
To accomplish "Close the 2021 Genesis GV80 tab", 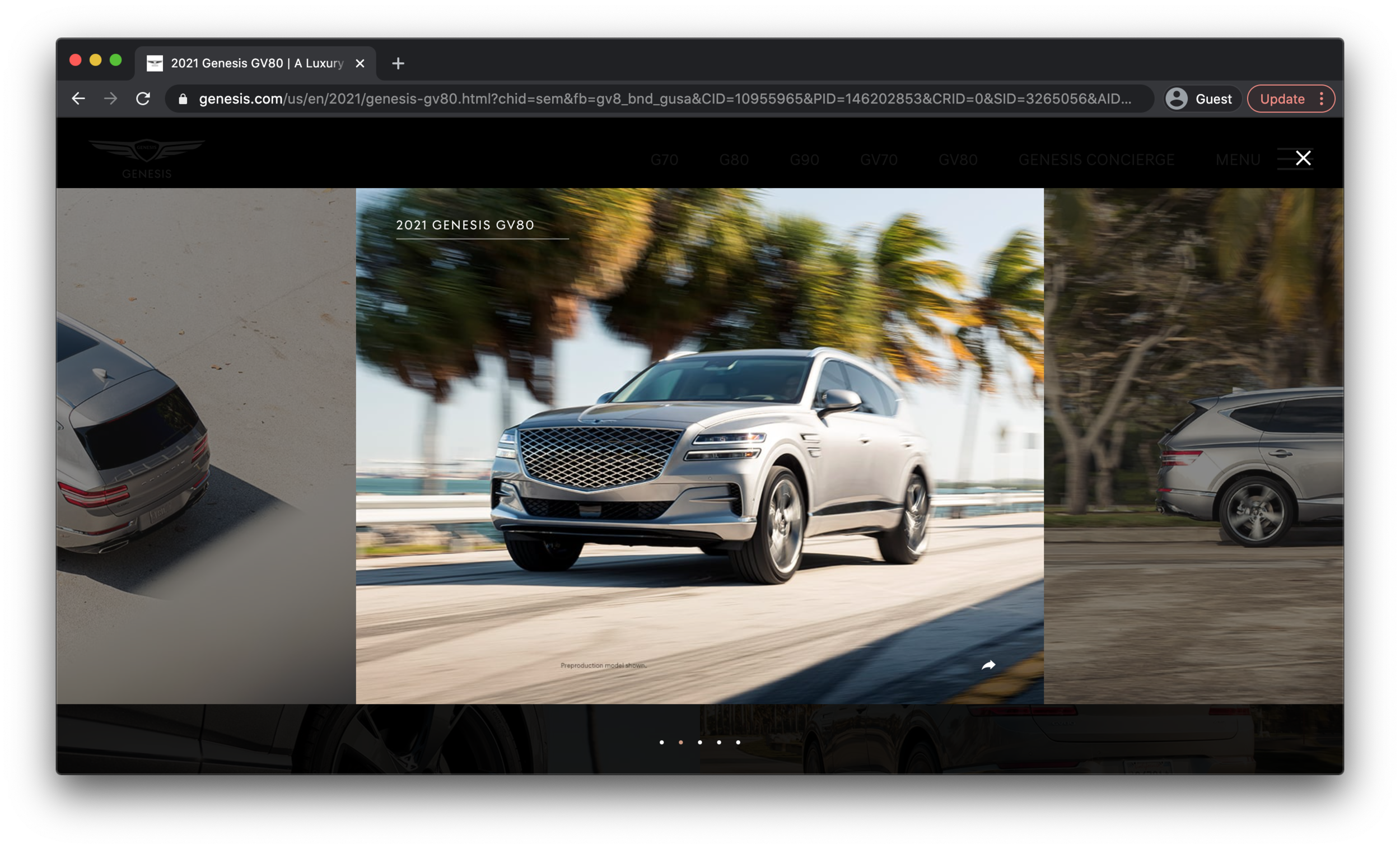I will pyautogui.click(x=360, y=63).
